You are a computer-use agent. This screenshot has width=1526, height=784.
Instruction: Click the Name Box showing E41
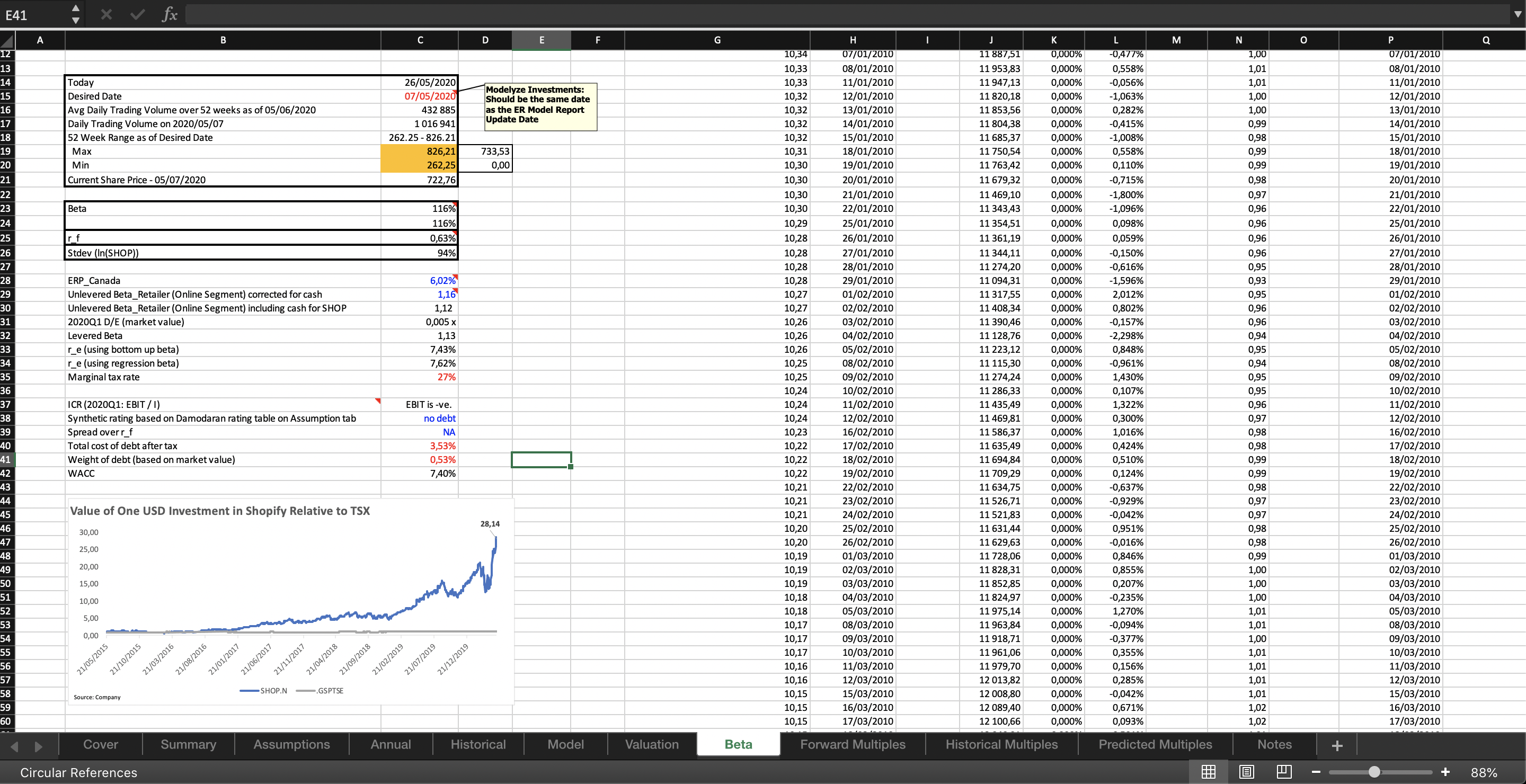pos(34,15)
